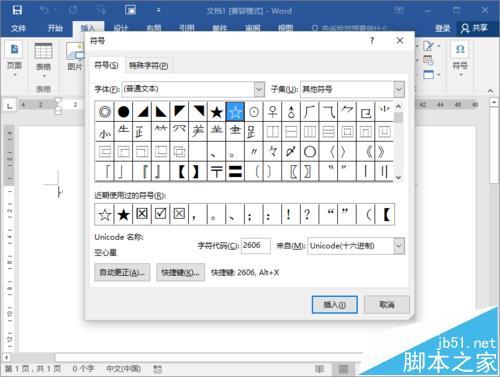500x377 pixels.
Task: Click the document vertical scrollbar up arrow
Action: [494, 102]
